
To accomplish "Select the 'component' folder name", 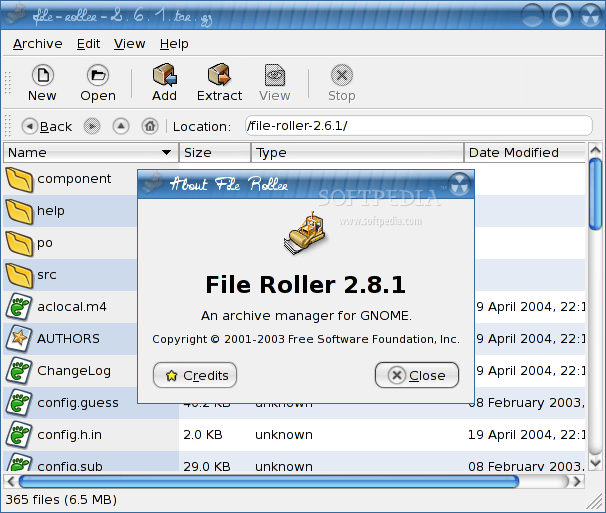I will tap(74, 179).
